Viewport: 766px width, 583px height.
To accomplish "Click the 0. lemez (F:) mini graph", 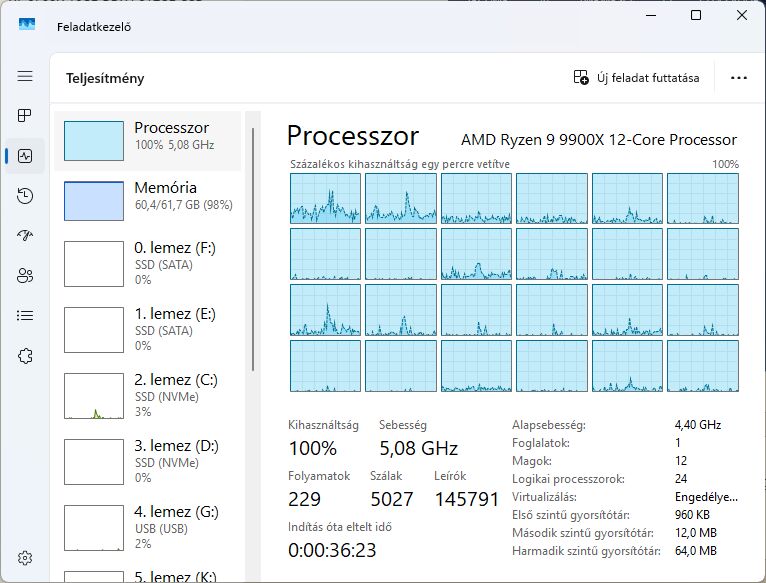I will coord(94,264).
